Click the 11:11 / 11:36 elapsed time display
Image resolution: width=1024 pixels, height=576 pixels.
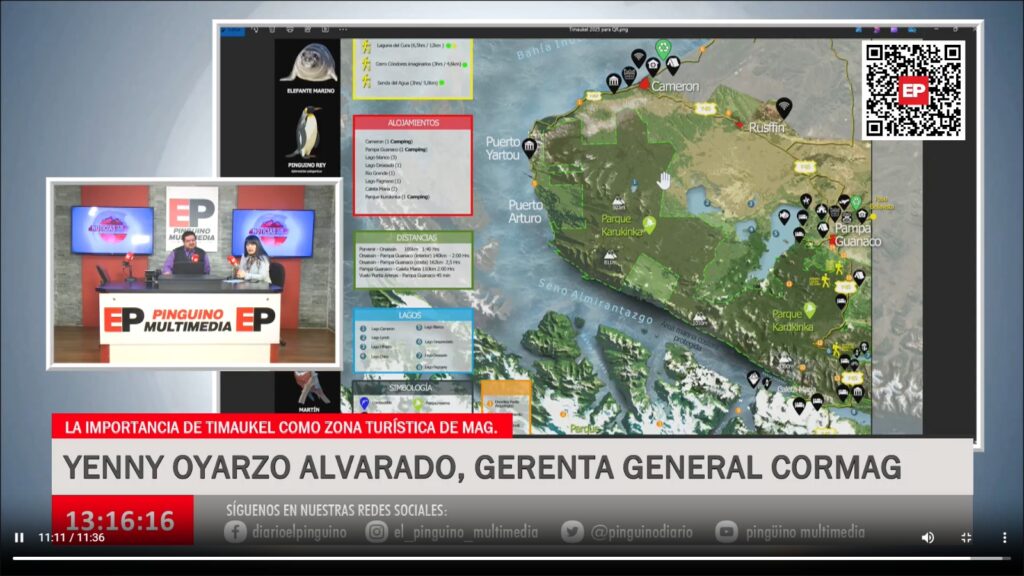[71, 537]
